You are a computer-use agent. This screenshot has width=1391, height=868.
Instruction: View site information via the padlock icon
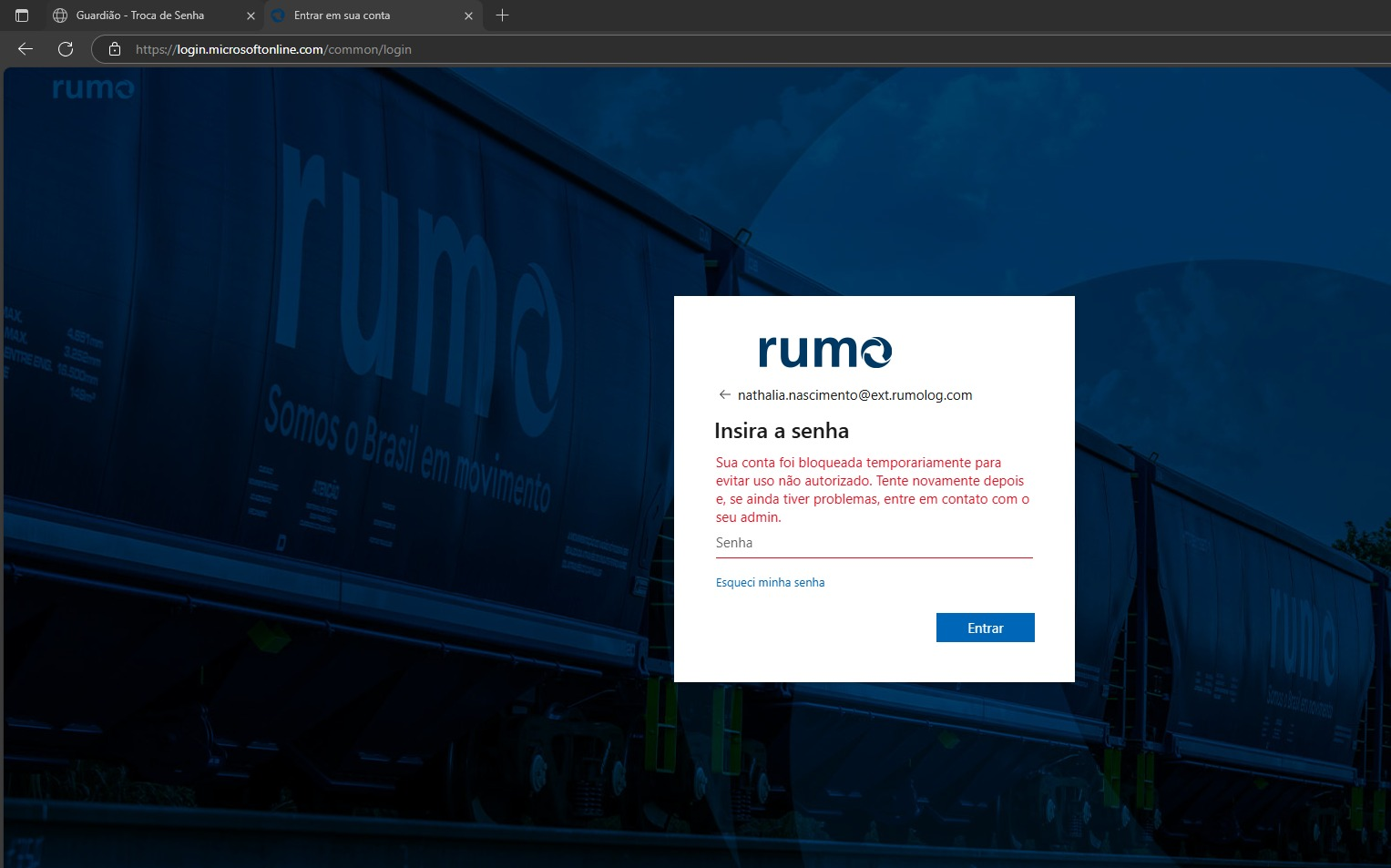point(115,49)
